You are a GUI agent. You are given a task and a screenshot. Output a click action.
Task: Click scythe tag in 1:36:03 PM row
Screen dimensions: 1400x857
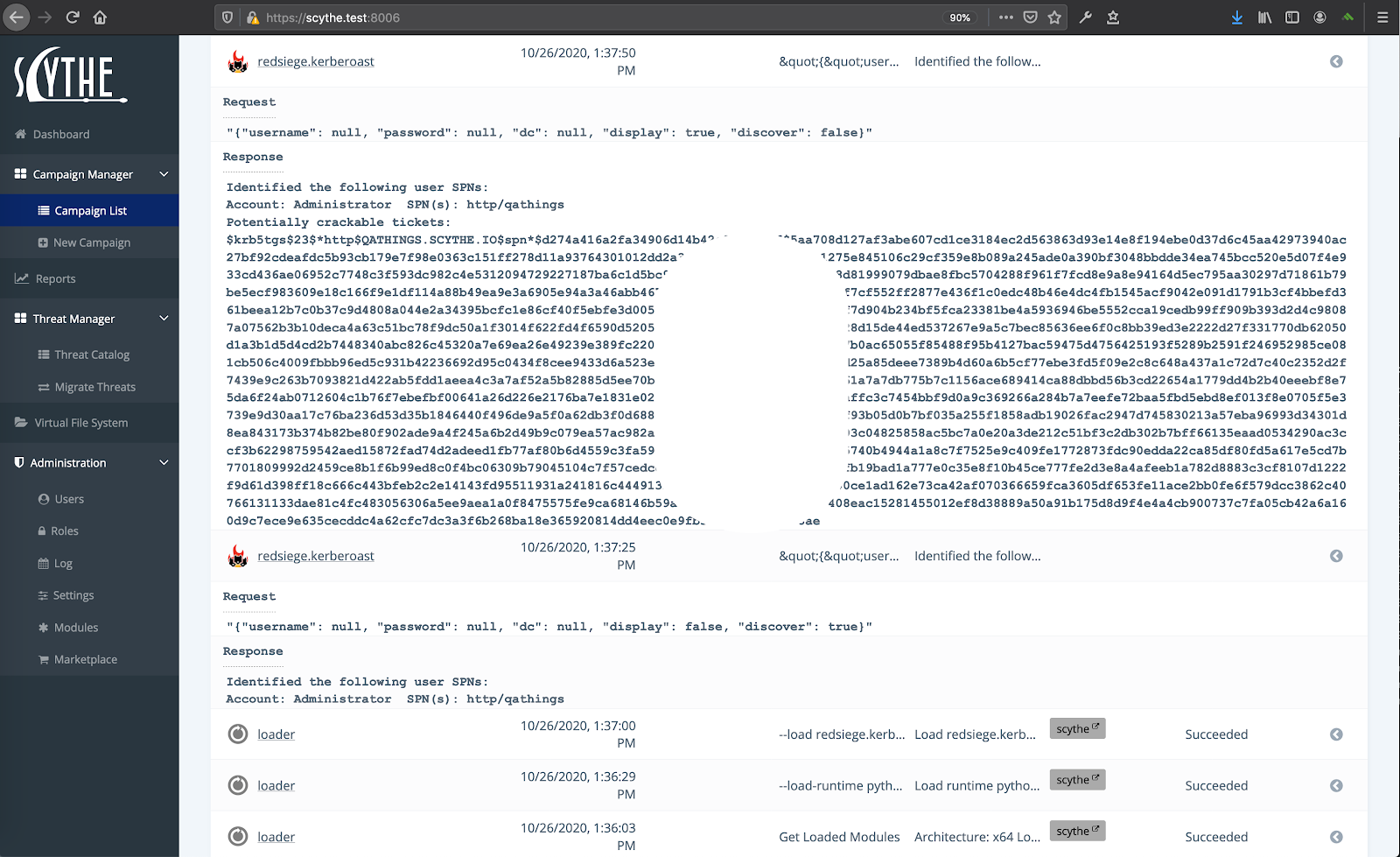click(1077, 831)
